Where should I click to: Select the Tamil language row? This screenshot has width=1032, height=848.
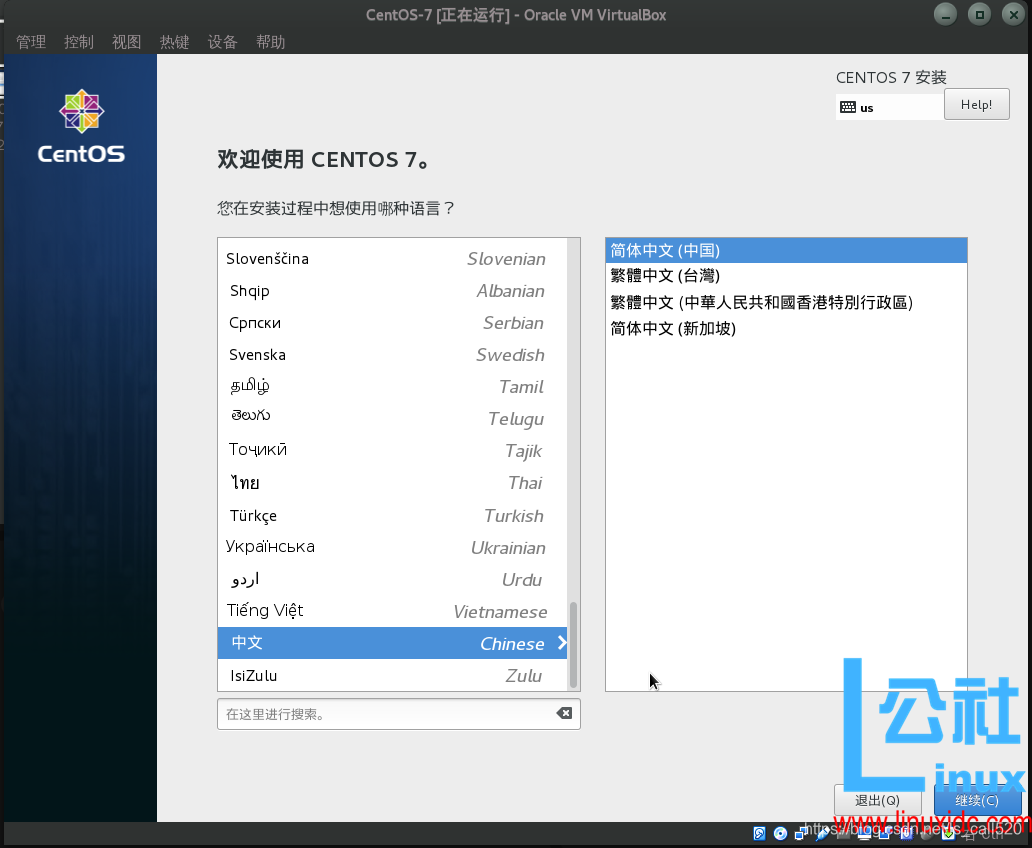[x=392, y=386]
